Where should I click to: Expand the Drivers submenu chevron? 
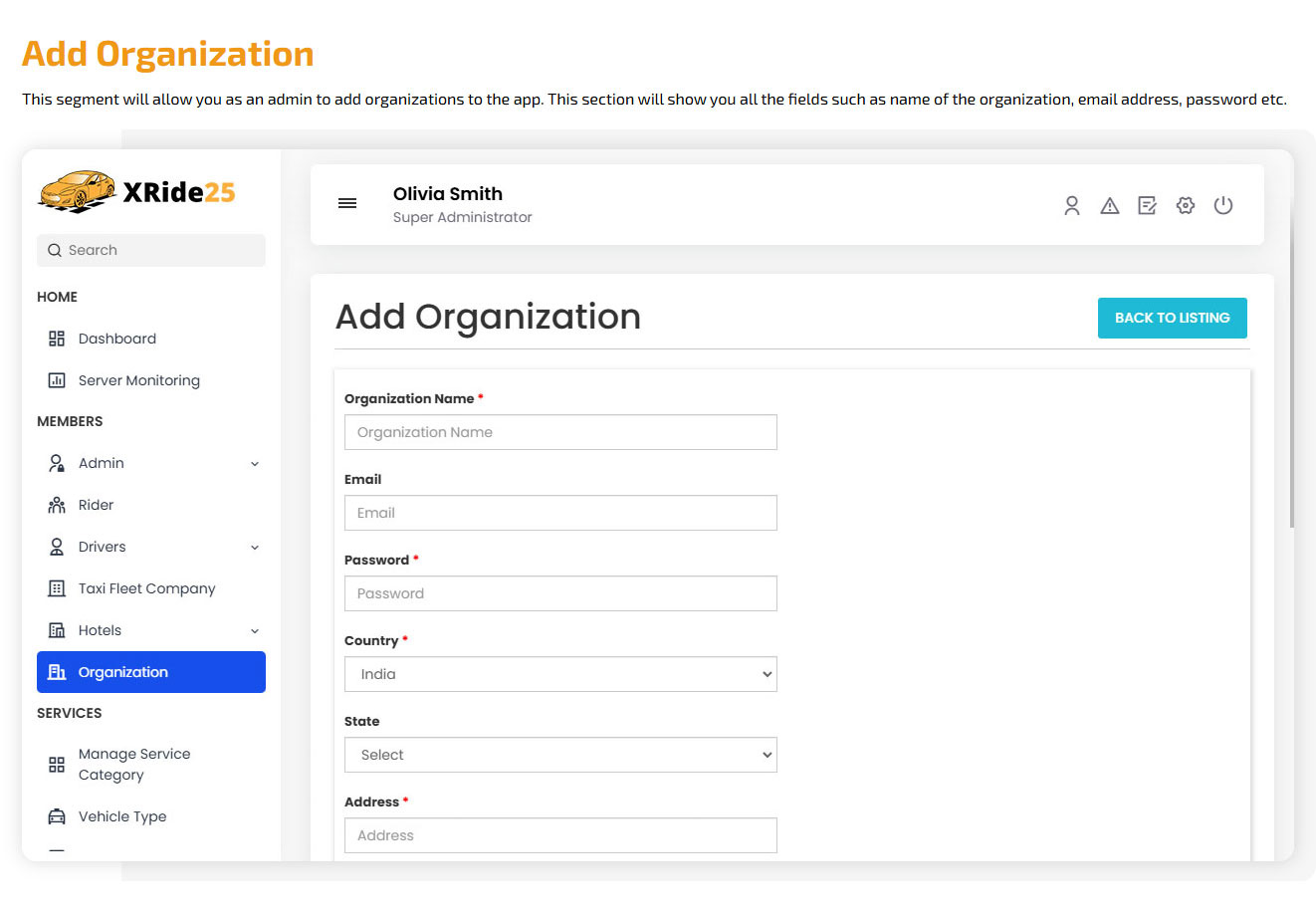pyautogui.click(x=255, y=548)
